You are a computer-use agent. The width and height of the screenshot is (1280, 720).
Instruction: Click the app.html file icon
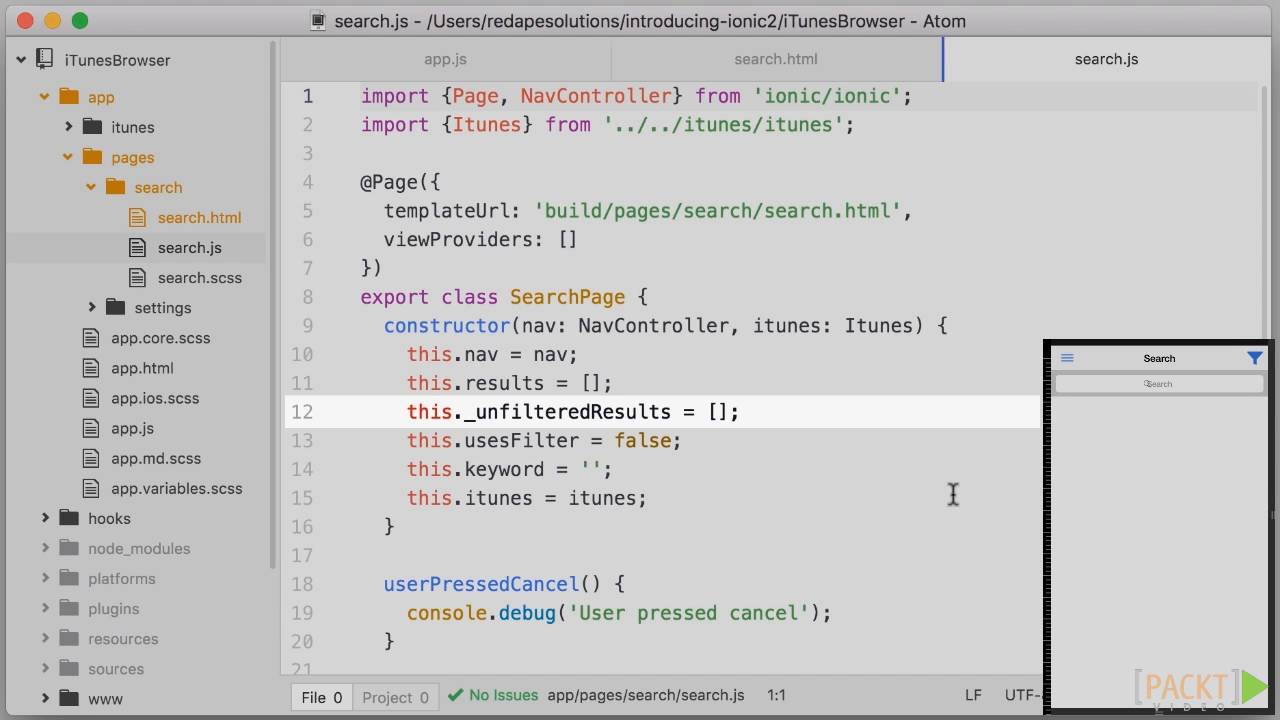point(92,367)
